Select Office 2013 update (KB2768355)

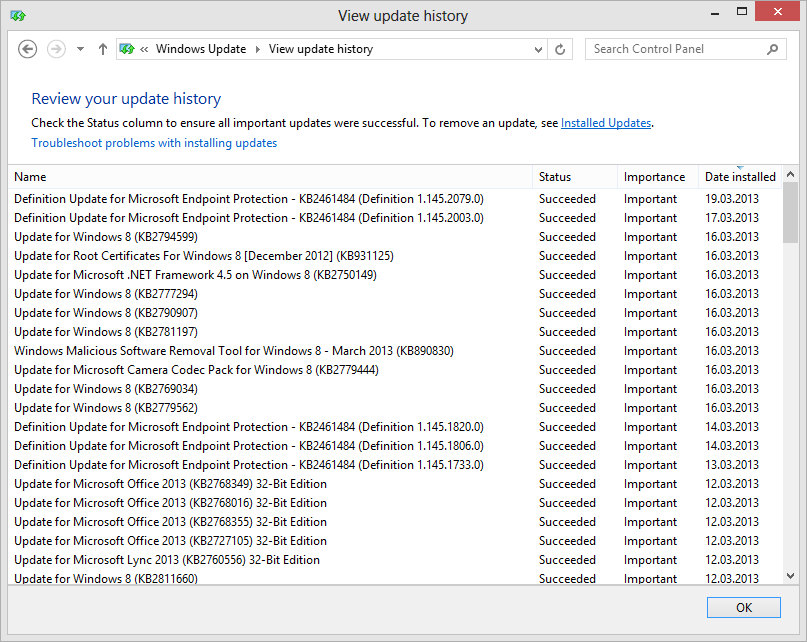[395, 523]
